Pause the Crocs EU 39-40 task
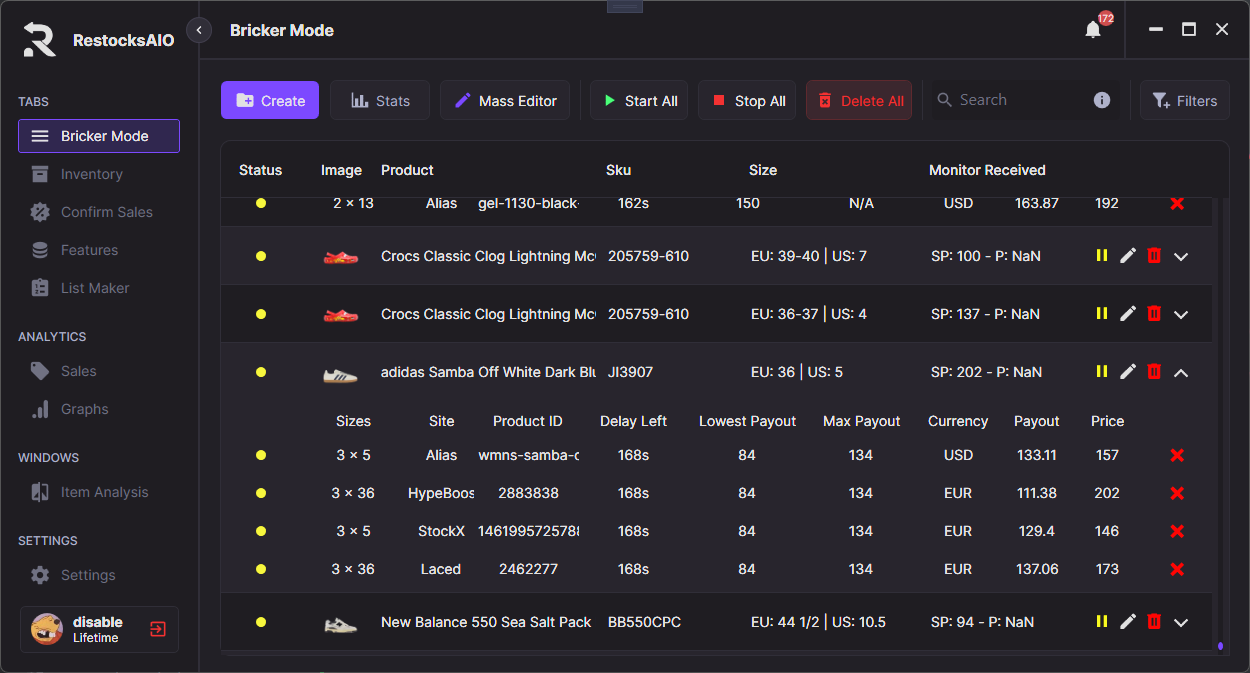The width and height of the screenshot is (1250, 673). (x=1102, y=256)
